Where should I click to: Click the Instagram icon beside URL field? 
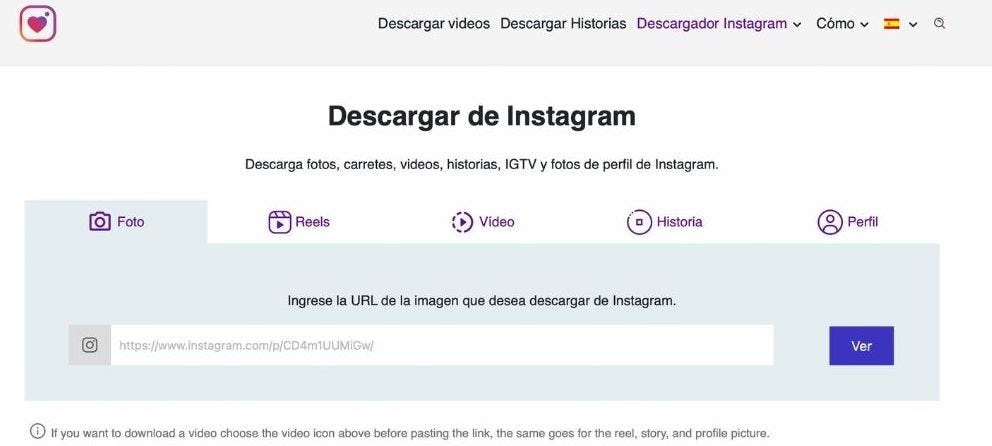click(90, 345)
